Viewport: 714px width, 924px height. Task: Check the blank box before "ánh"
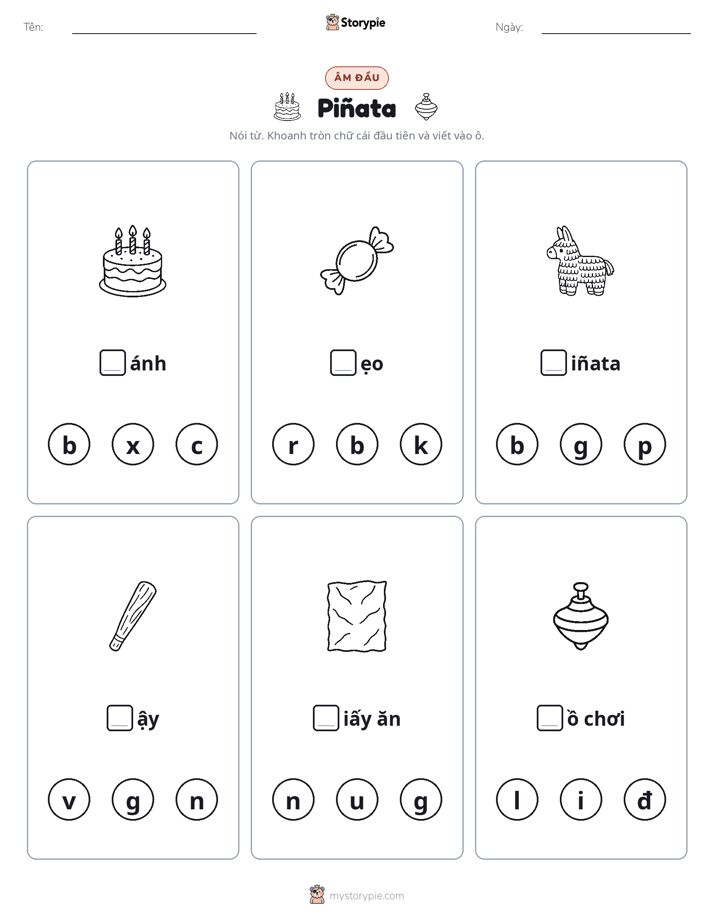(112, 363)
